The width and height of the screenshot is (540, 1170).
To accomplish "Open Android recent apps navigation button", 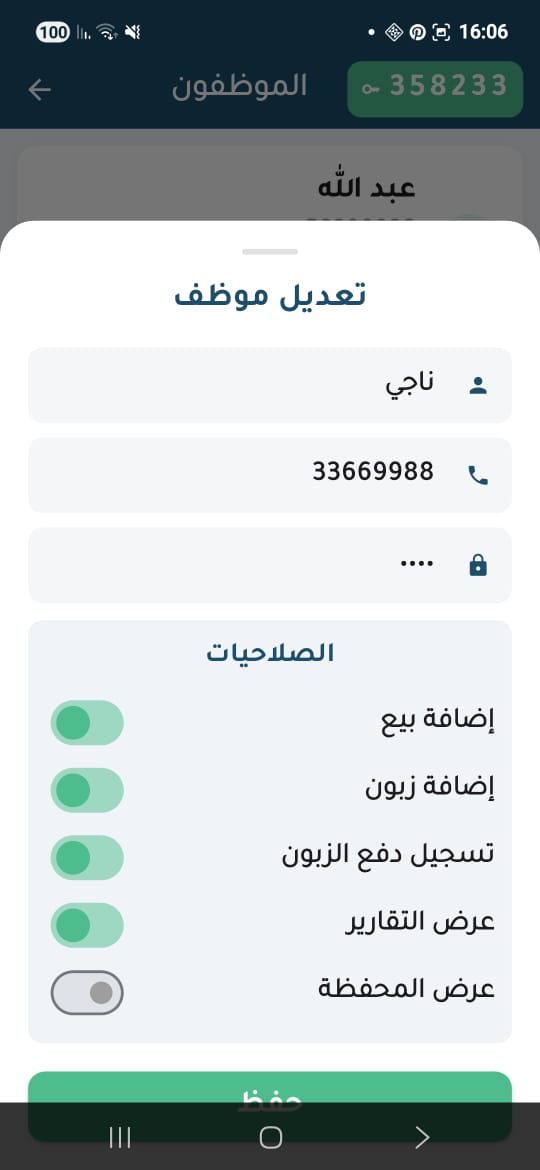I will click(120, 1137).
